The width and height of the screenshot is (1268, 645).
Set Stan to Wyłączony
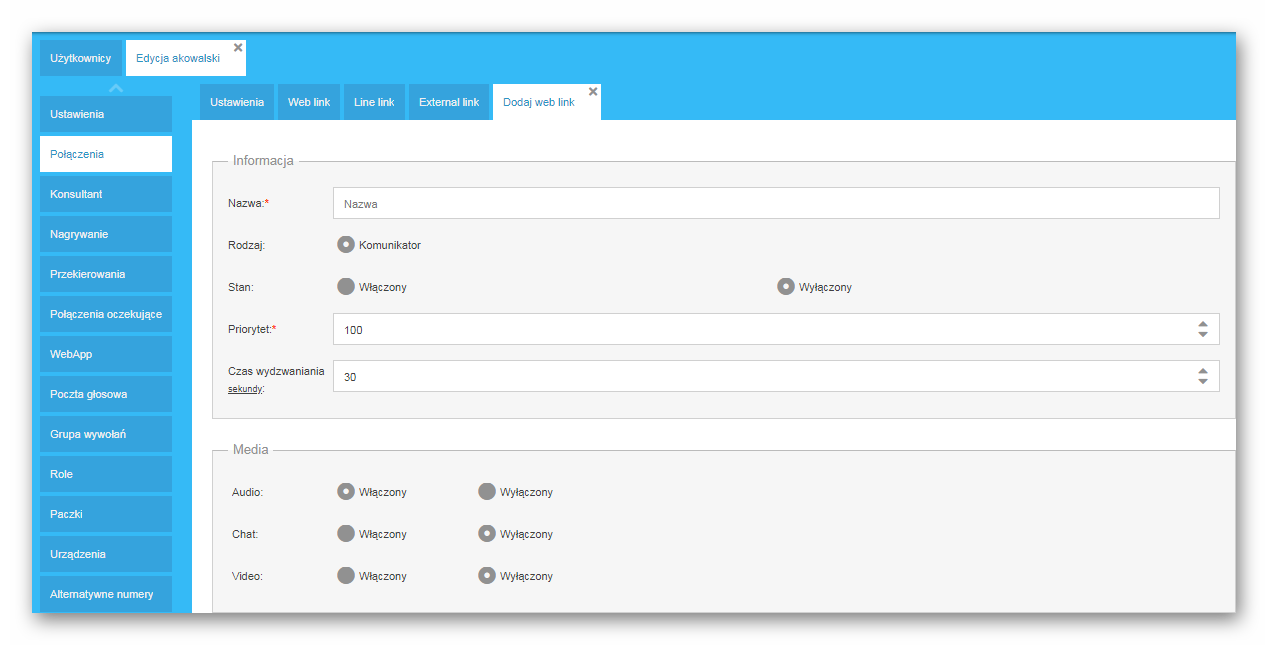tap(786, 287)
